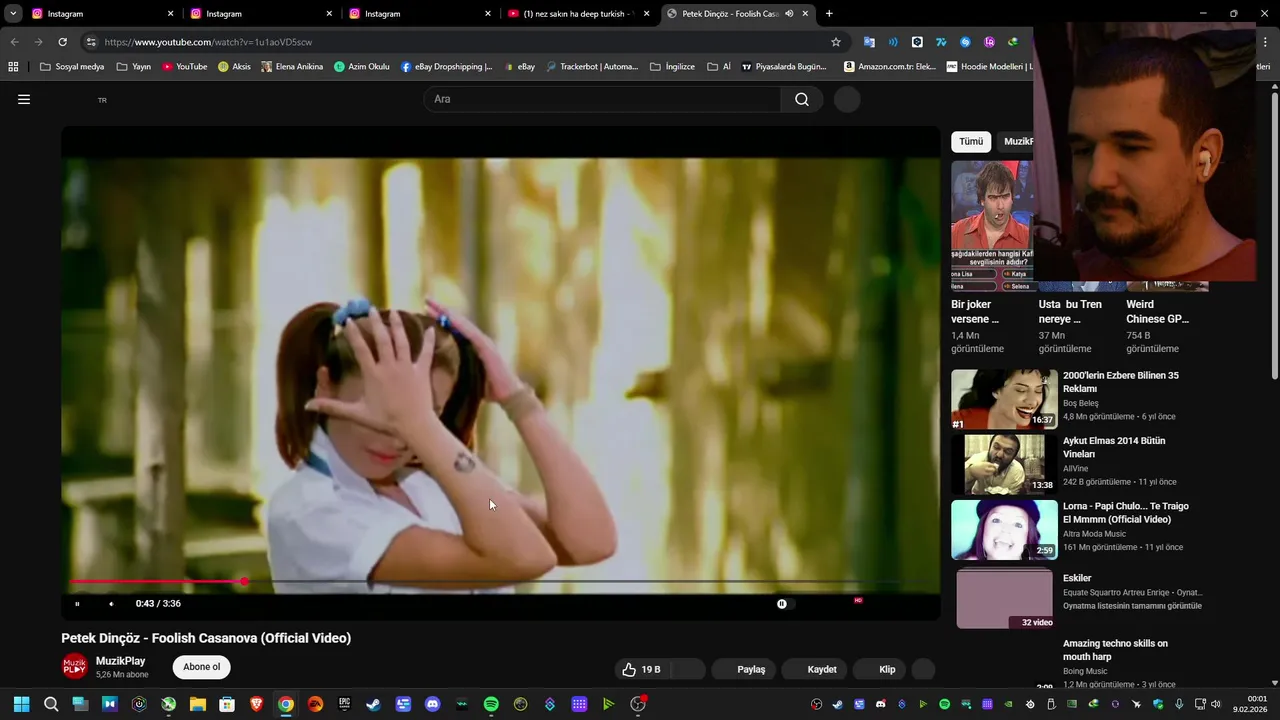Mute the video using the volume icon
Viewport: 1280px width, 720px height.
[111, 603]
